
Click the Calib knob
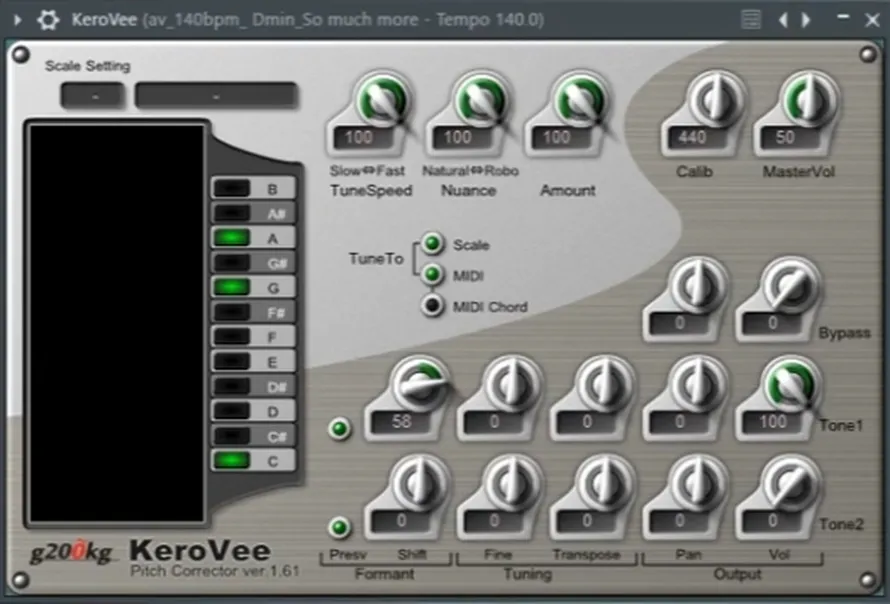point(716,100)
